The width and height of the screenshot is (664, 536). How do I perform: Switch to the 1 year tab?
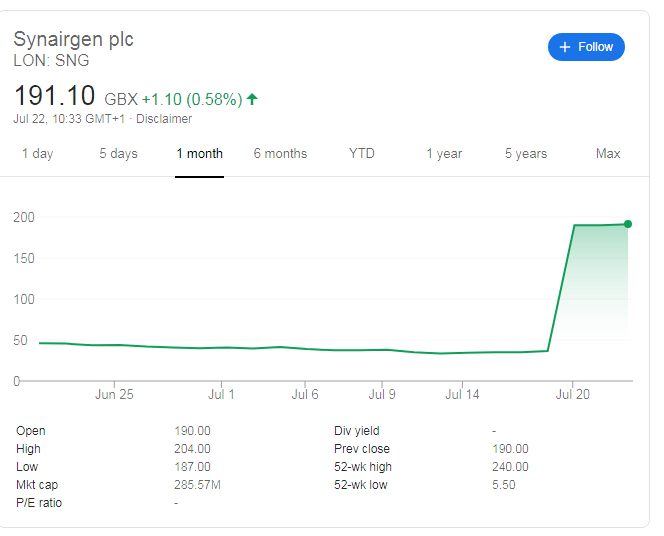click(x=444, y=153)
